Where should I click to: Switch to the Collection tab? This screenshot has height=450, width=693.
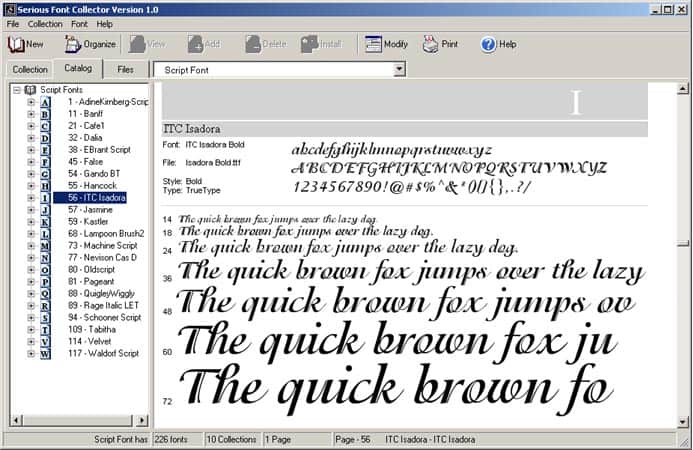30,69
